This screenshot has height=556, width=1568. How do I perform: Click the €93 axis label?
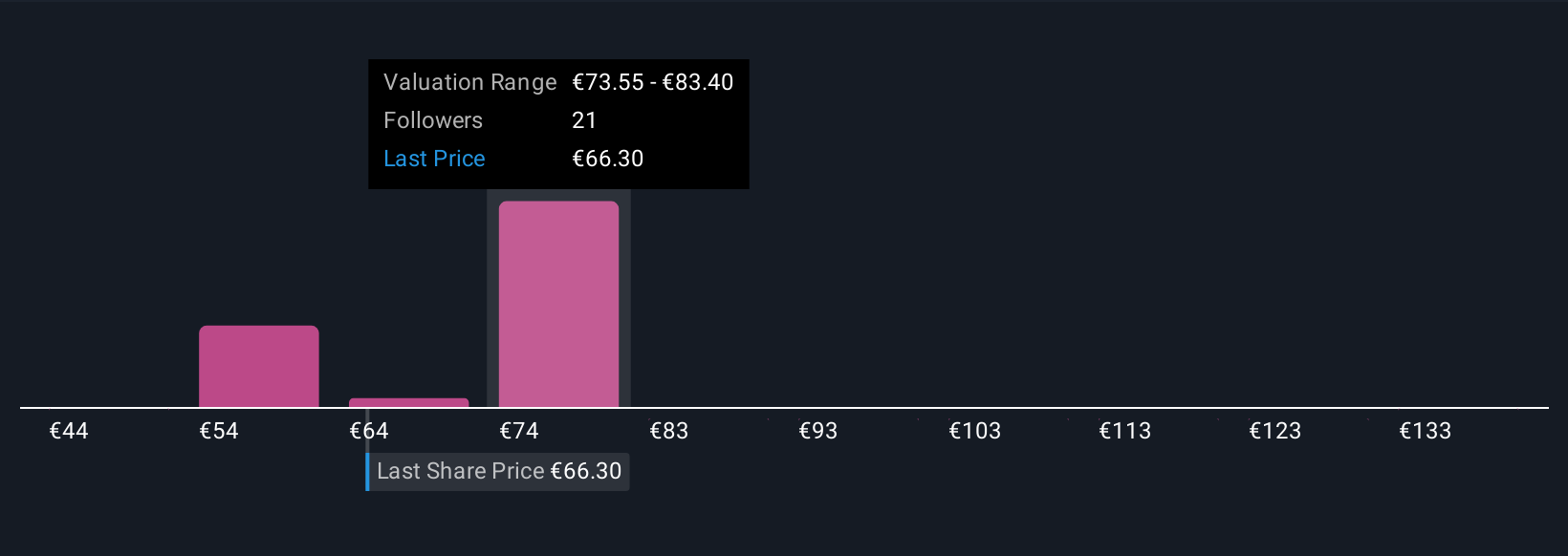pos(818,431)
